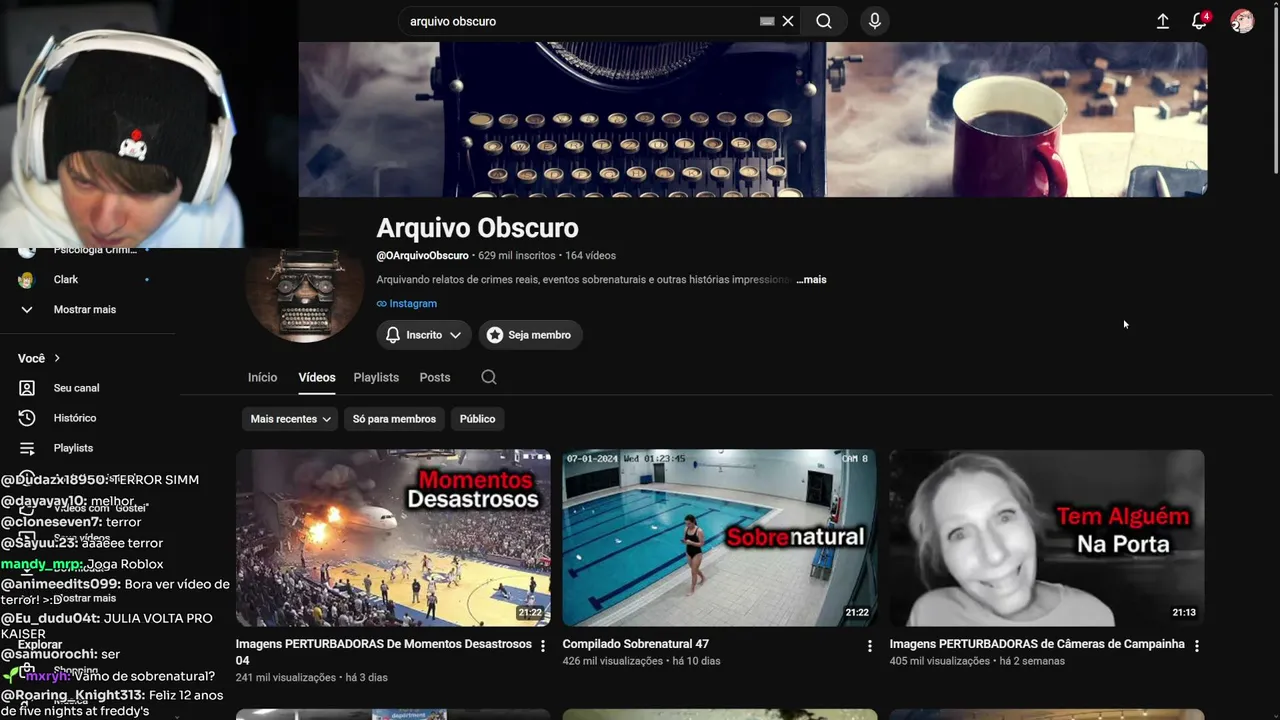Switch to the Início tab
The image size is (1280, 720).
pos(262,377)
